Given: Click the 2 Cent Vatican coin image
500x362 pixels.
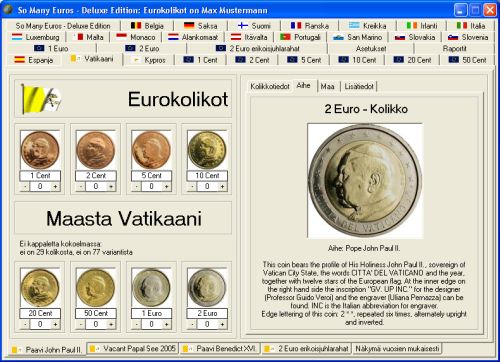Looking at the screenshot, I should pos(96,150).
